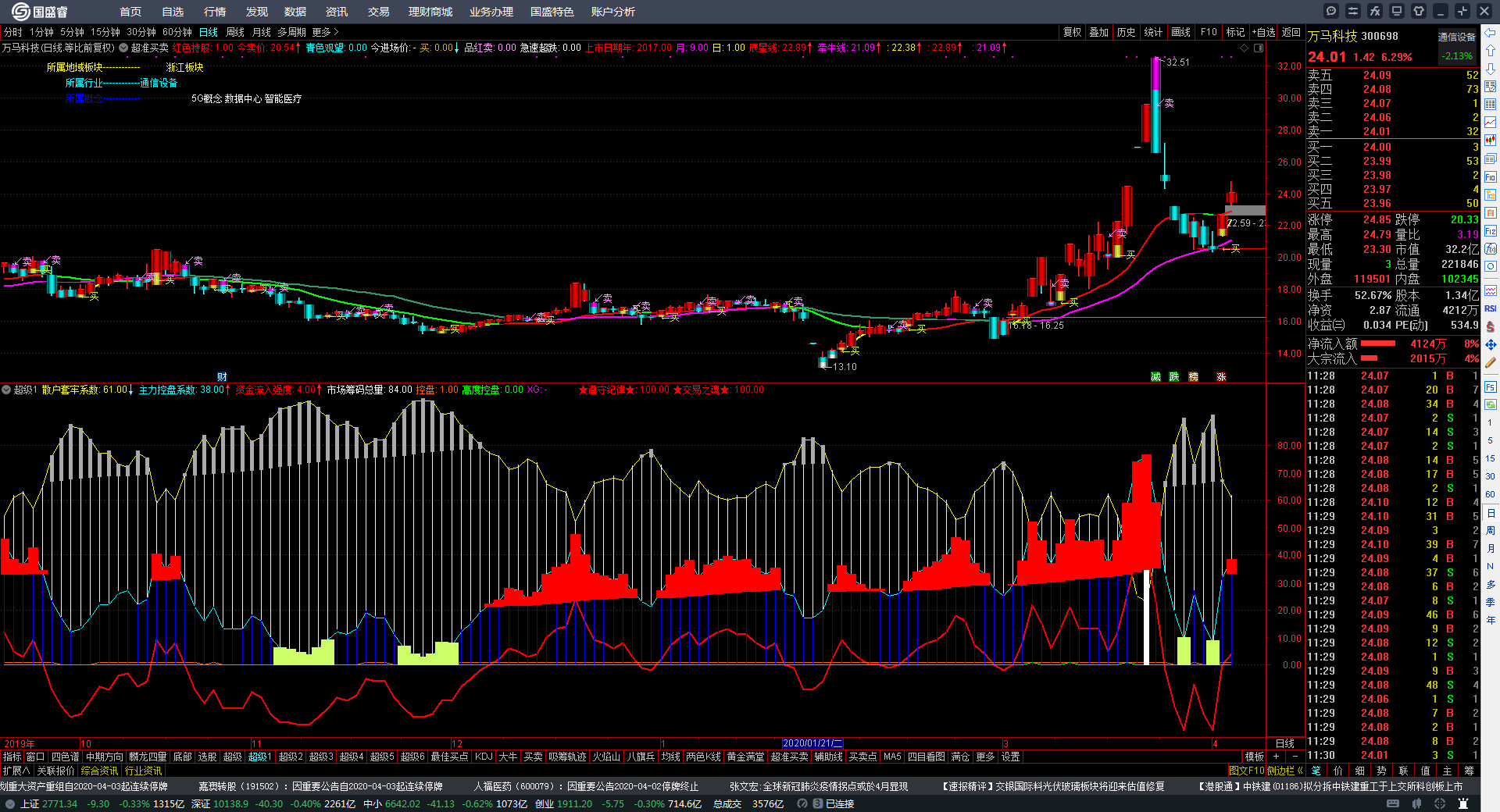Image resolution: width=1500 pixels, height=812 pixels.
Task: Open the skin (shirt) icon in title bar
Action: pyautogui.click(x=1419, y=11)
